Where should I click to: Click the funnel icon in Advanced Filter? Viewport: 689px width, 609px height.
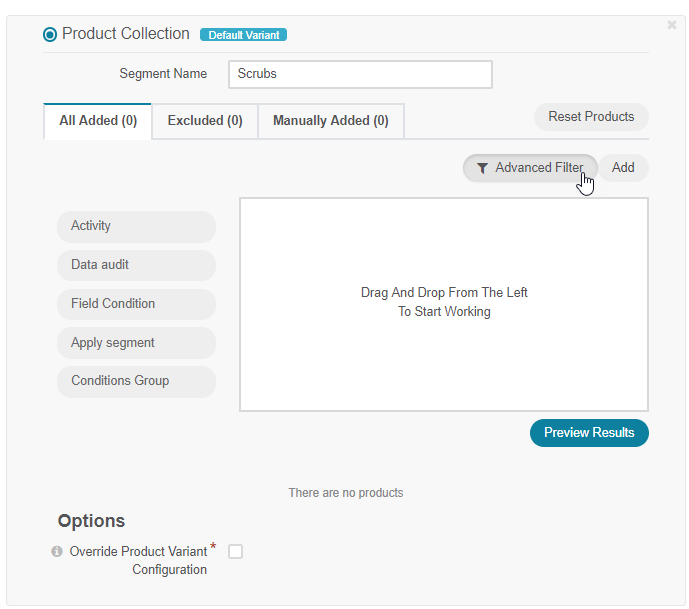[x=482, y=168]
